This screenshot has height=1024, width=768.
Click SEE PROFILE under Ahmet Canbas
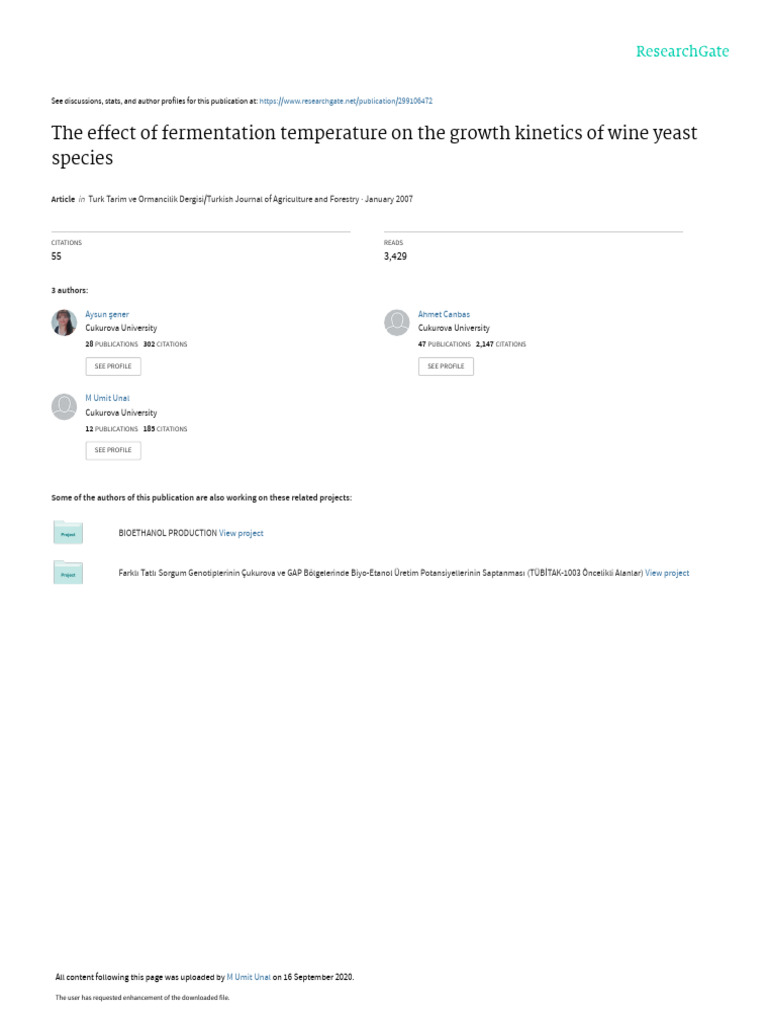click(x=446, y=366)
